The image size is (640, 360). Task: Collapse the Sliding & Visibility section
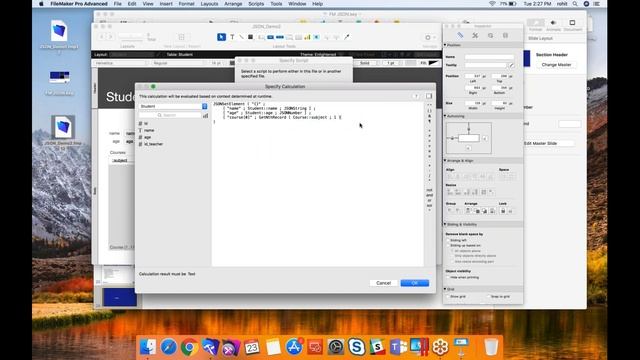[445, 224]
